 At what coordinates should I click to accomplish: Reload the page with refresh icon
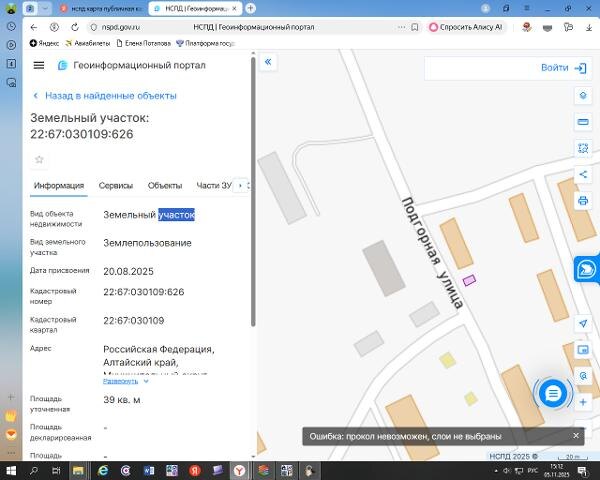click(x=75, y=27)
